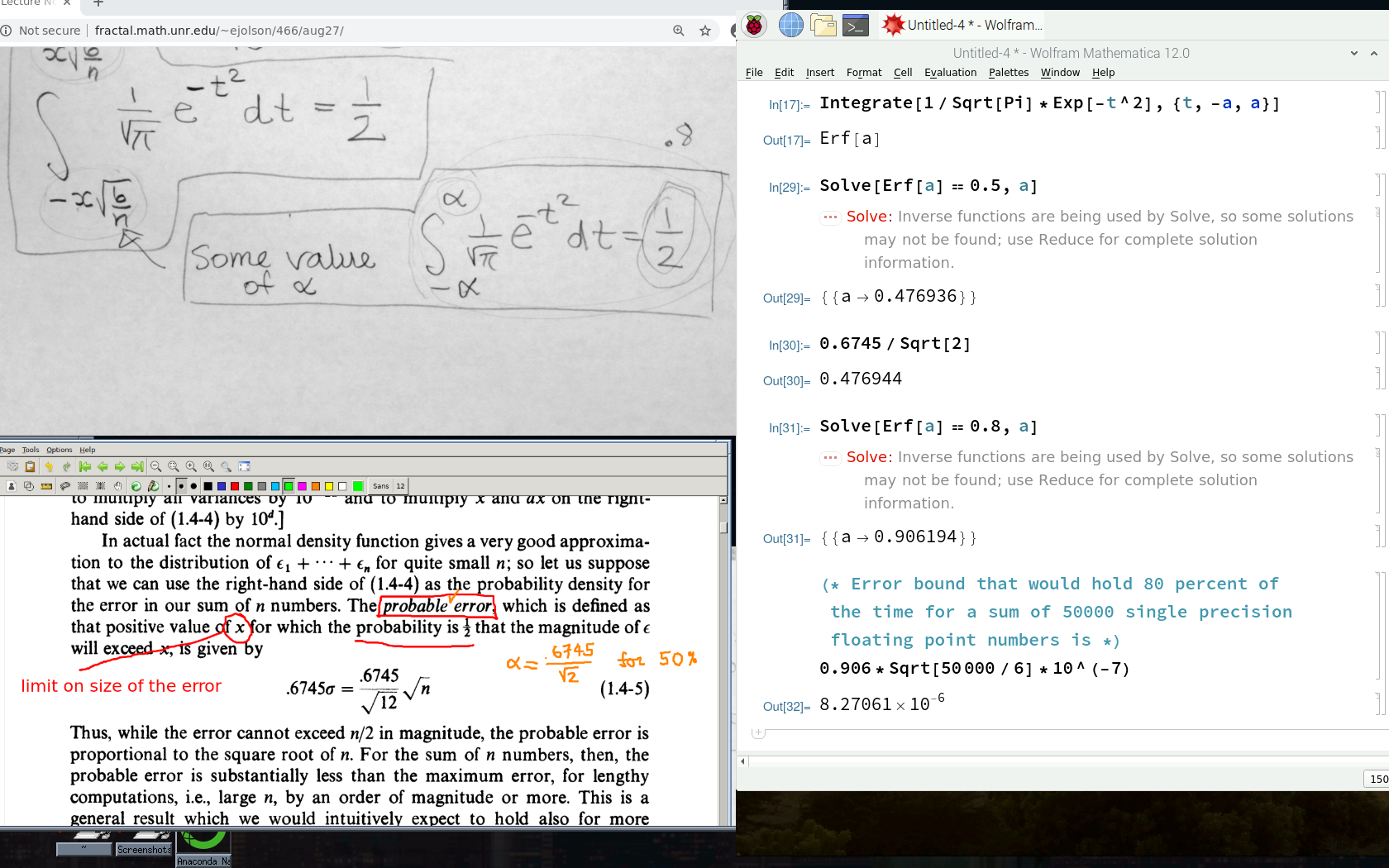Pick the red pen color swatch

coord(235,486)
